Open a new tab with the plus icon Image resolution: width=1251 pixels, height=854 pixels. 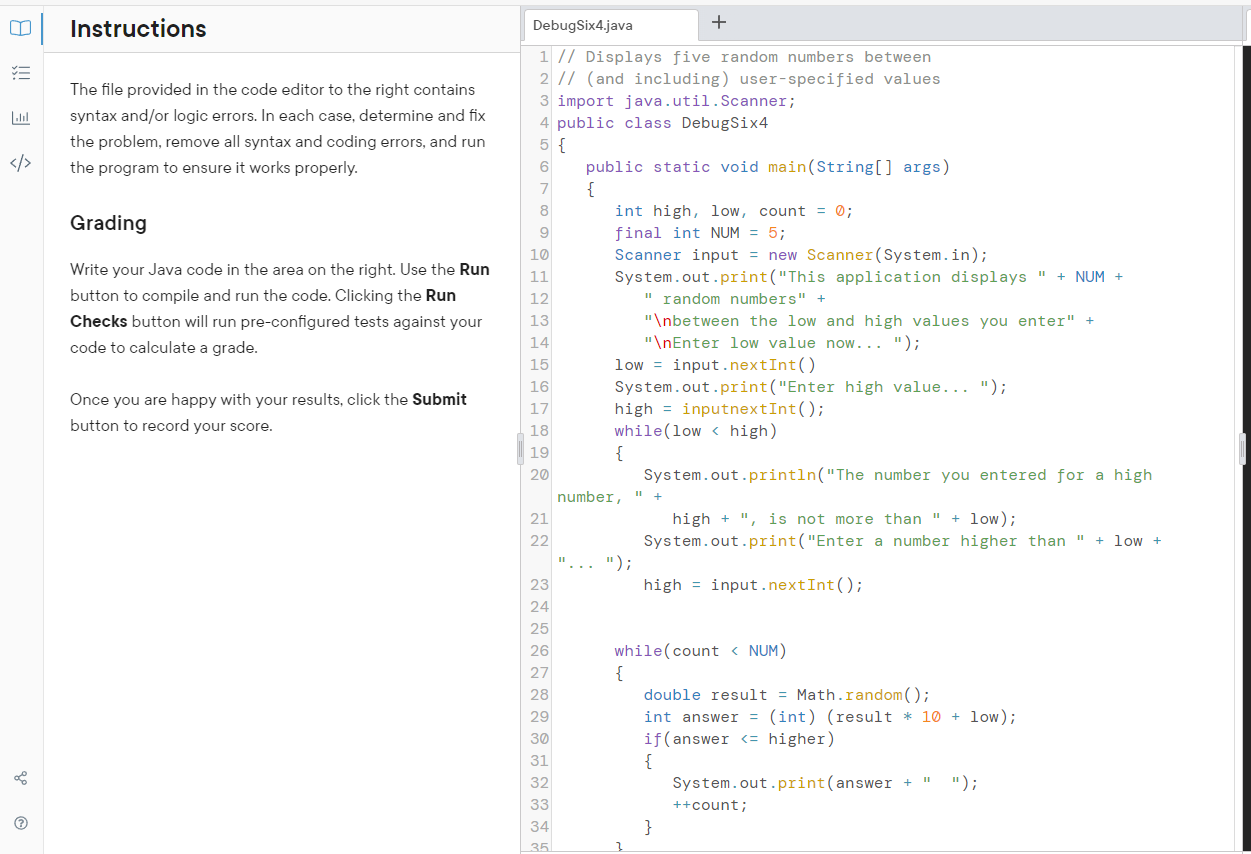tap(719, 22)
